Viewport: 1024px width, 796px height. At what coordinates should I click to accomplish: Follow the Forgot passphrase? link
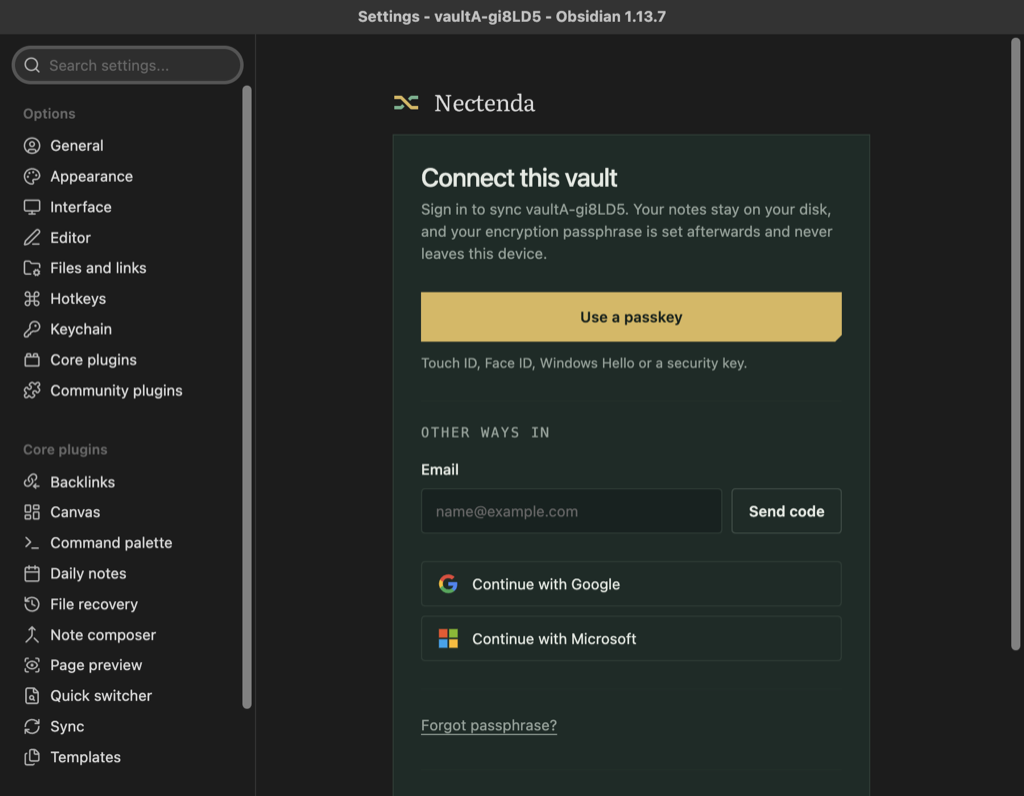(x=488, y=725)
